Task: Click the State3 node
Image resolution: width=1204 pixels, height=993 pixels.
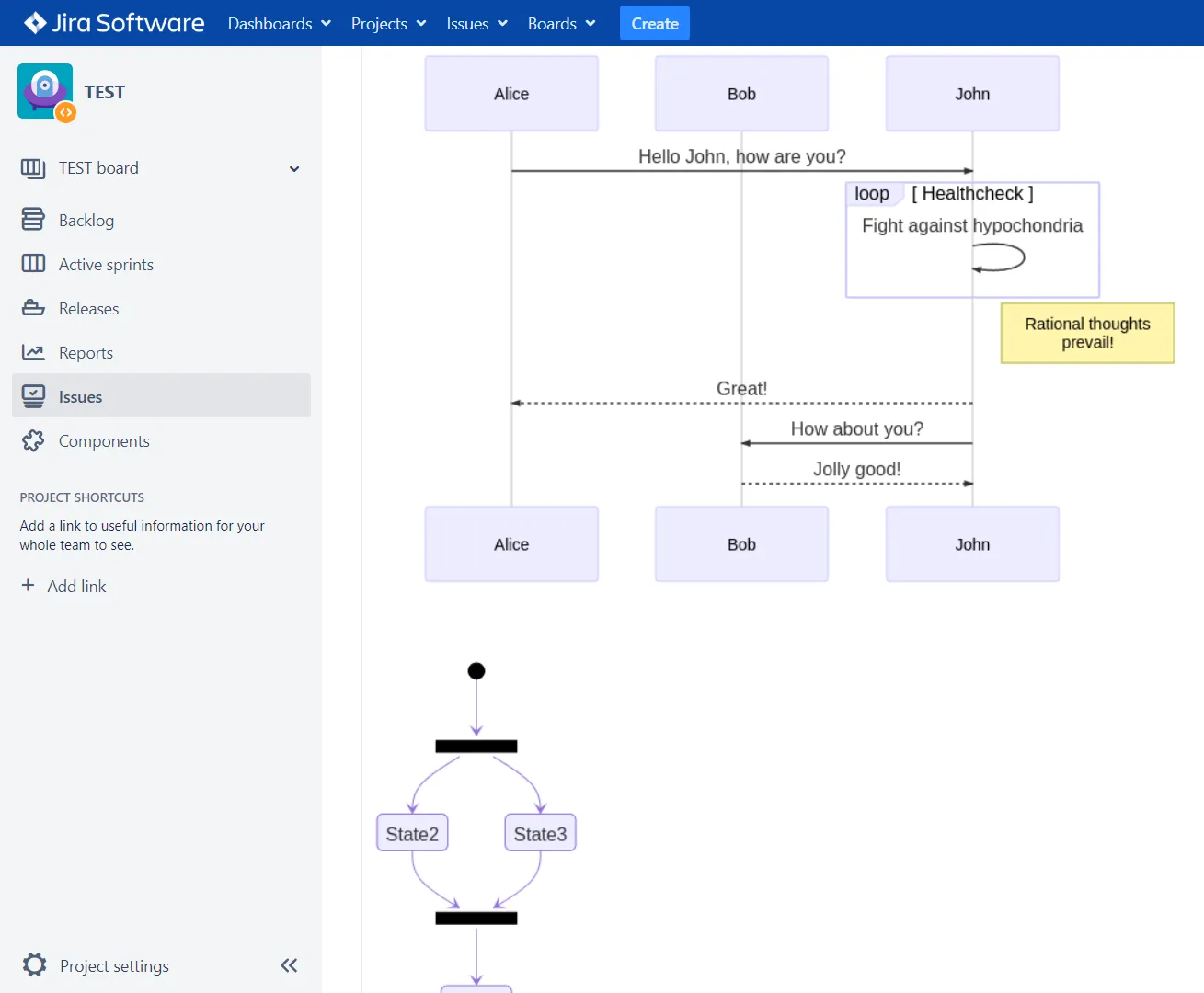Action: pyautogui.click(x=540, y=833)
